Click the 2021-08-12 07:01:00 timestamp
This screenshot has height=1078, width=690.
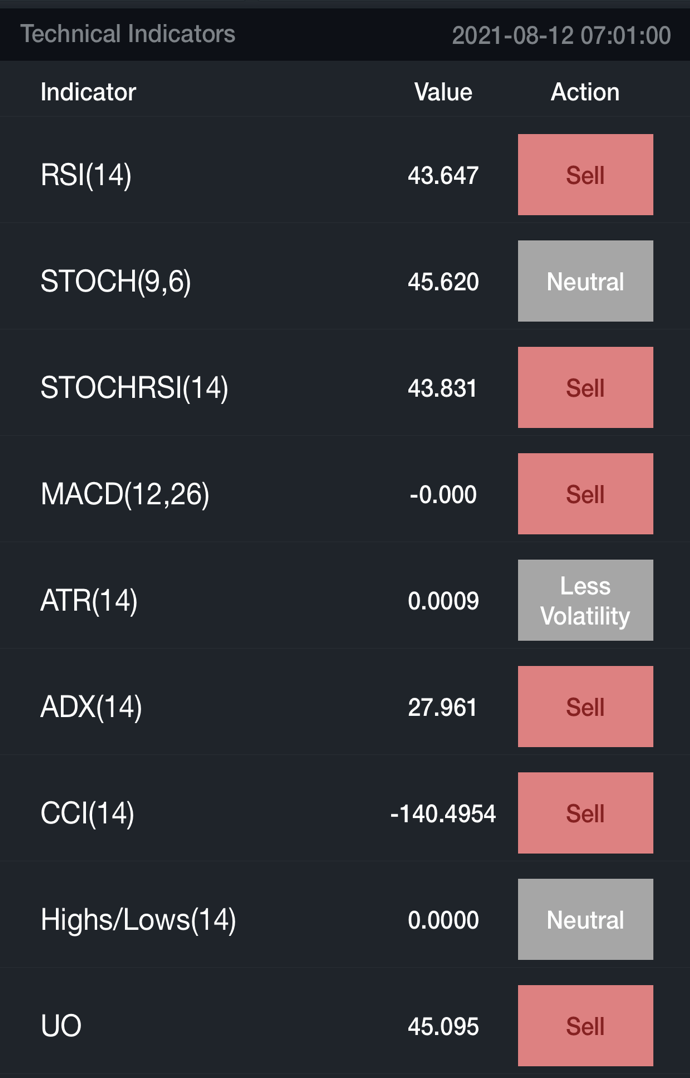coord(561,36)
